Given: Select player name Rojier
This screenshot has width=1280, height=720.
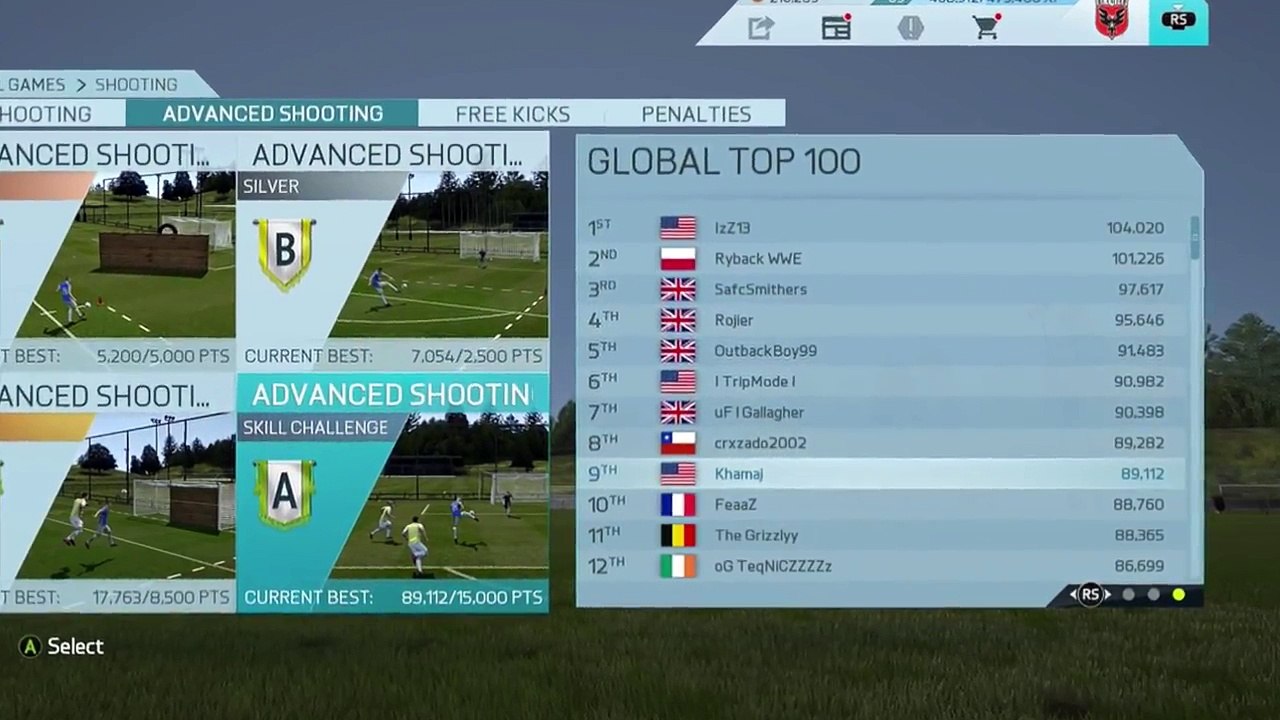Looking at the screenshot, I should click(734, 320).
